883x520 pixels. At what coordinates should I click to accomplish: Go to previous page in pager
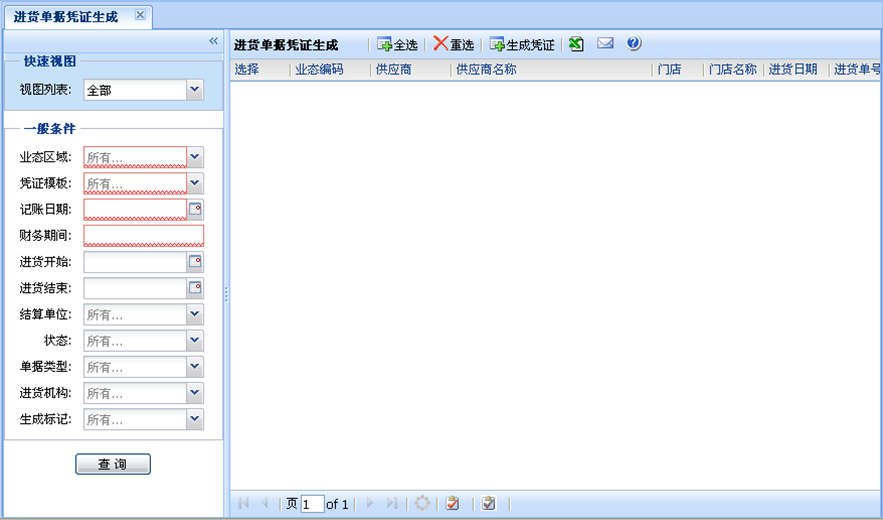point(265,503)
